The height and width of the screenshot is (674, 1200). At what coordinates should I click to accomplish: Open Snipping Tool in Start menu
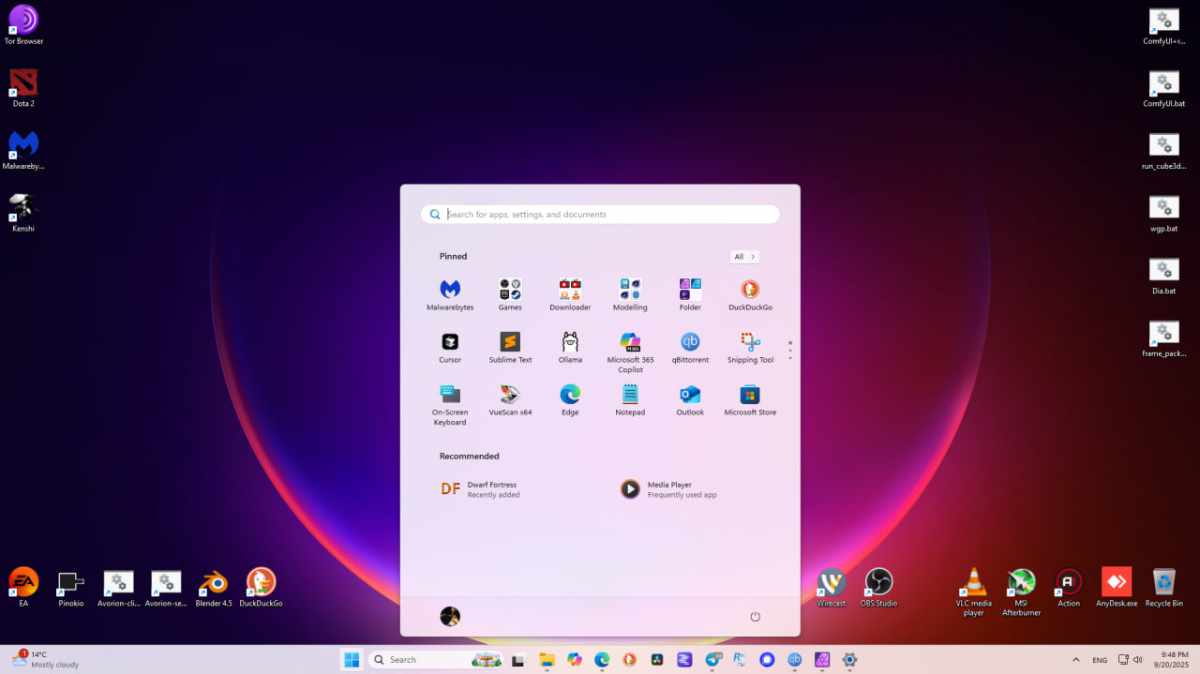point(750,342)
